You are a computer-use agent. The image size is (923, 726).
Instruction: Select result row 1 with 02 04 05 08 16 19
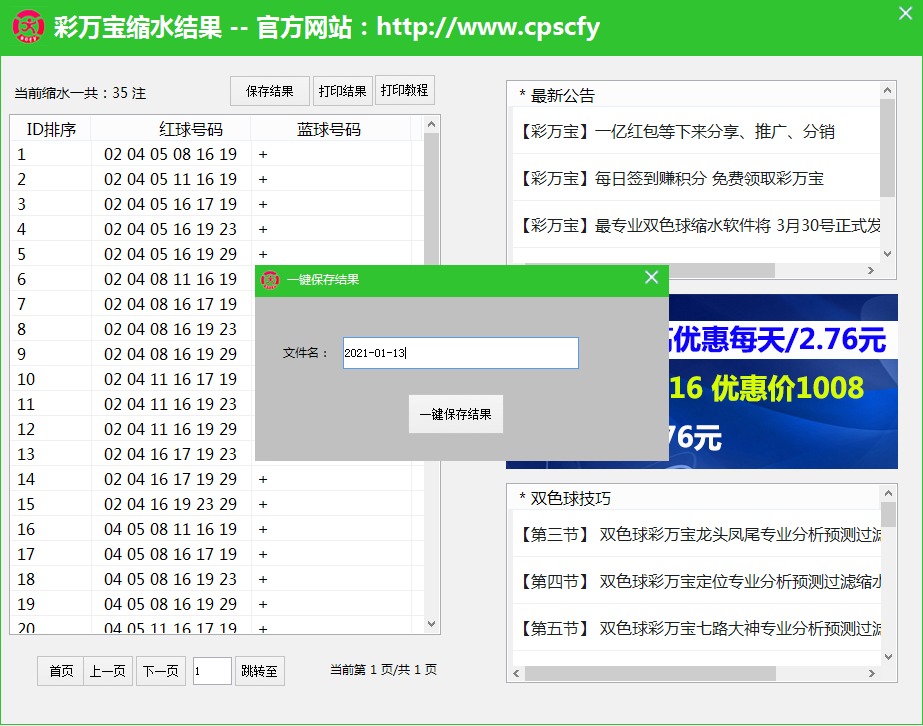[x=170, y=155]
